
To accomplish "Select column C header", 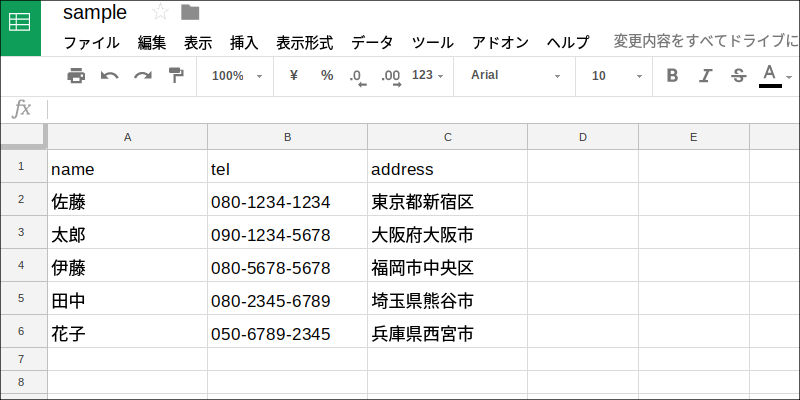I will coord(447,137).
